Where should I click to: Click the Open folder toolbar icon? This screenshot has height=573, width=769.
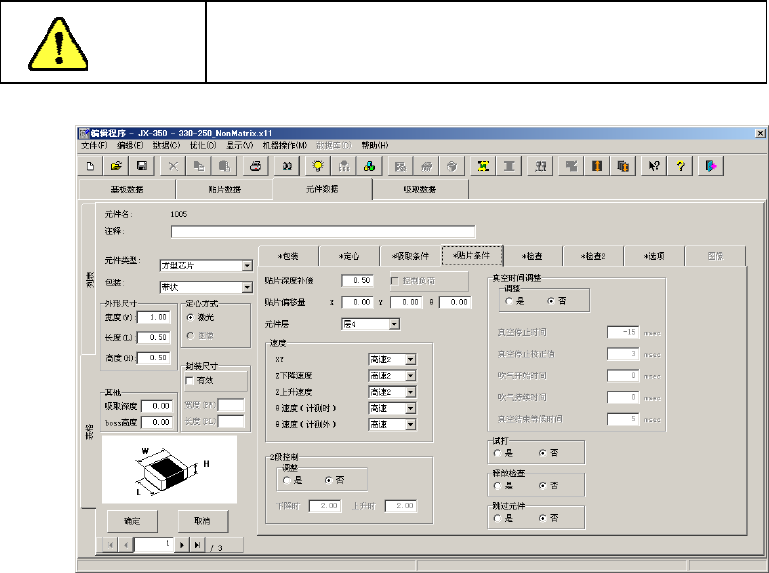point(116,167)
